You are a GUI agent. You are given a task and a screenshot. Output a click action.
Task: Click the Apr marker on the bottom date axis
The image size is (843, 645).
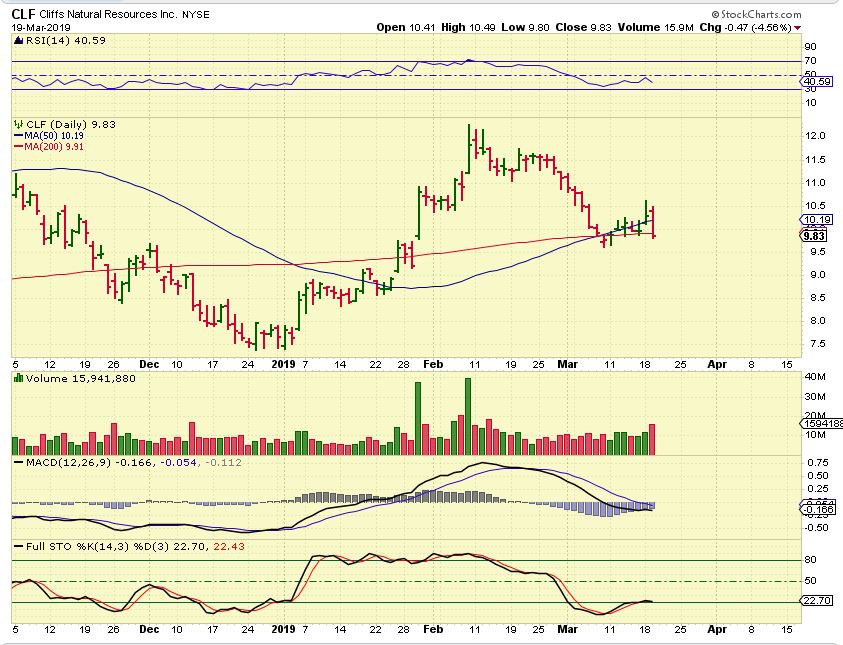(x=714, y=632)
